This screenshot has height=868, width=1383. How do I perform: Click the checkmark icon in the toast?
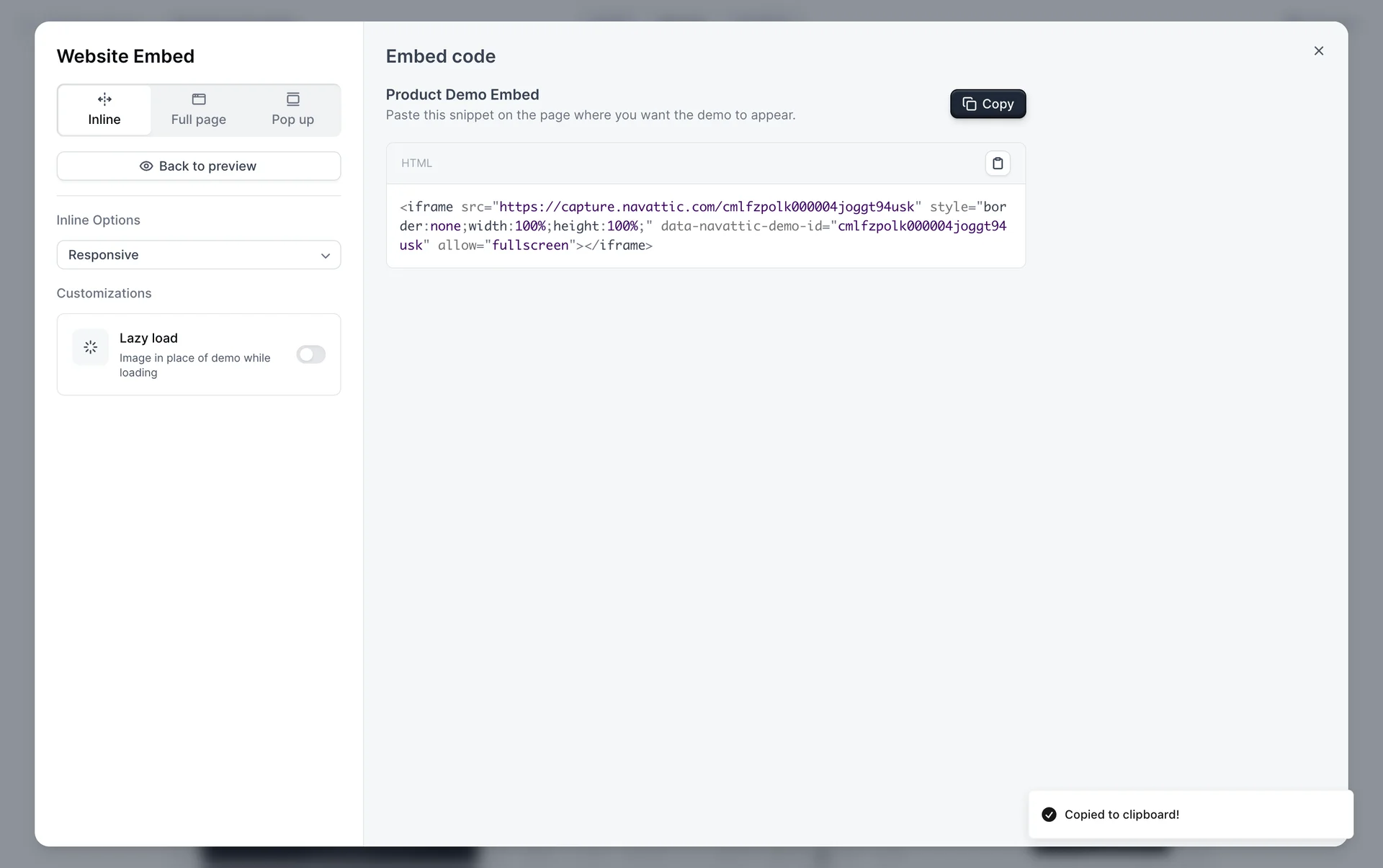(1049, 815)
